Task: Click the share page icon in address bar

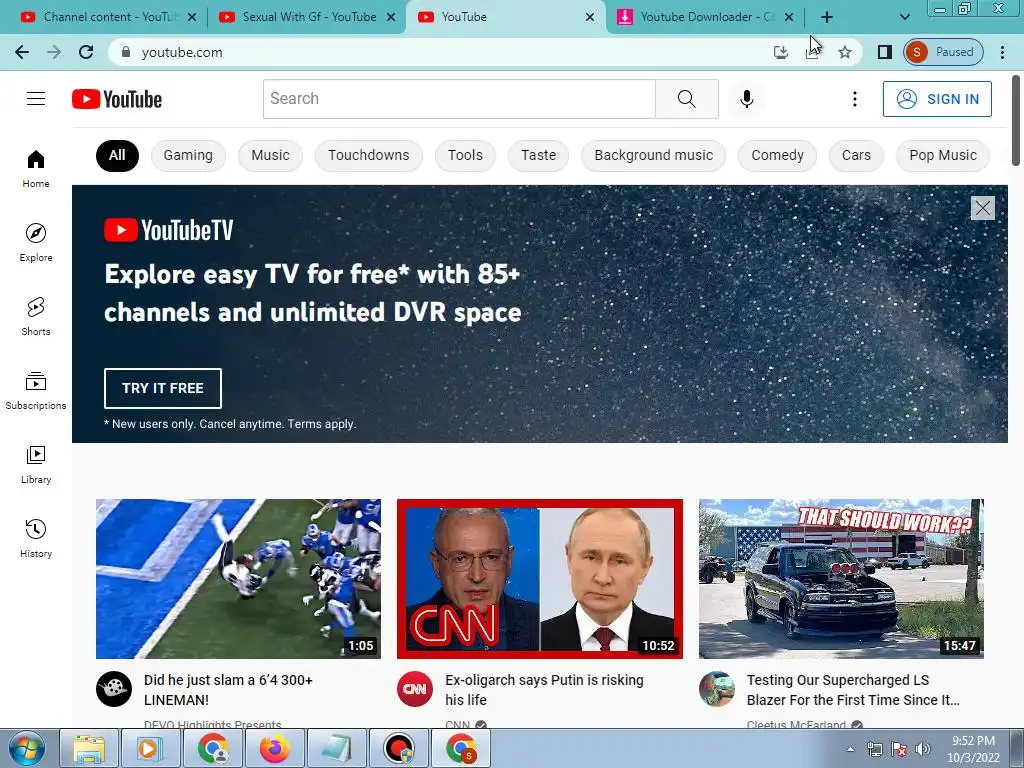Action: tap(812, 52)
